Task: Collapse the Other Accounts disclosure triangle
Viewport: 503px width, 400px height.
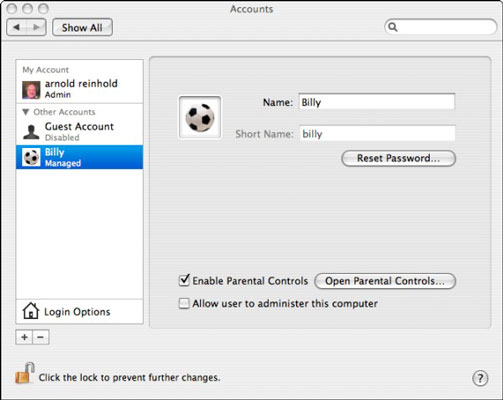Action: tap(26, 112)
